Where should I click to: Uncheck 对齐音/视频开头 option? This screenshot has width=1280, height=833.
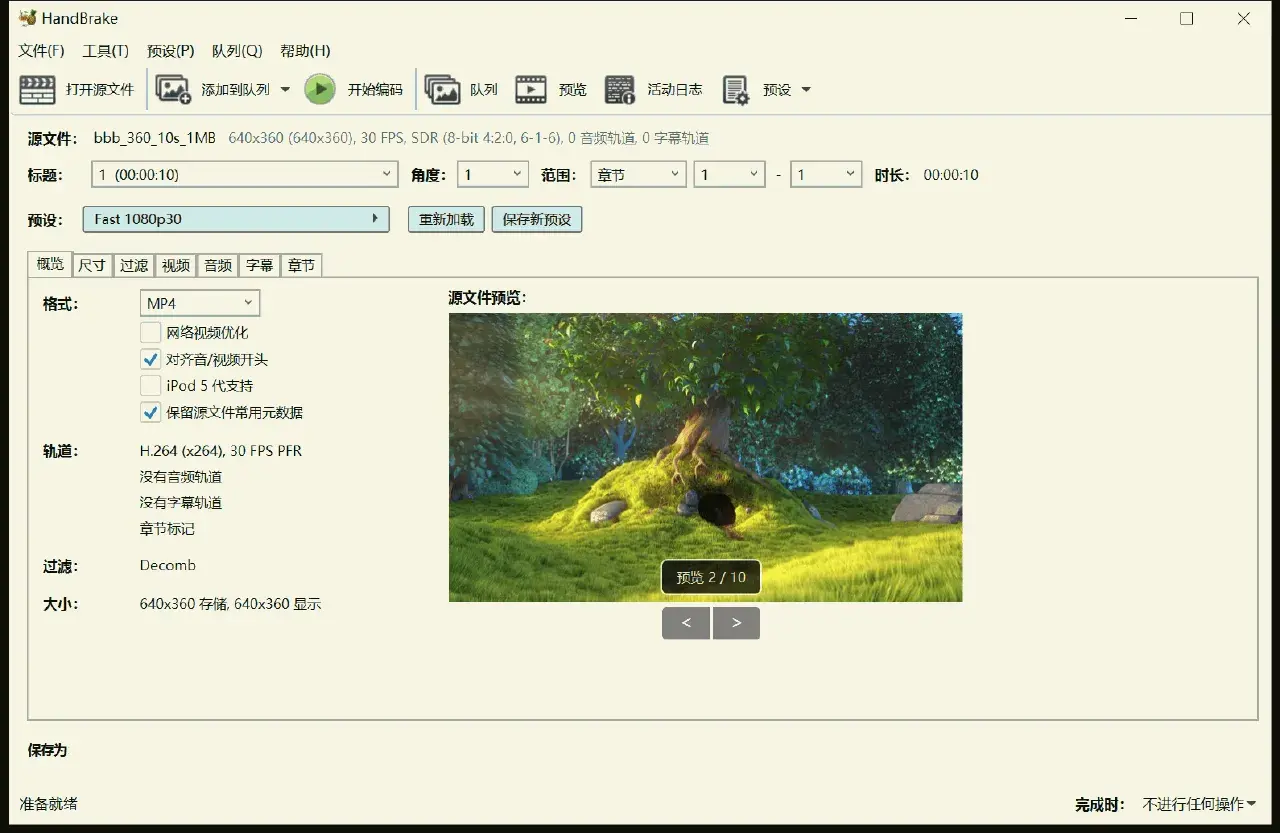pos(150,359)
